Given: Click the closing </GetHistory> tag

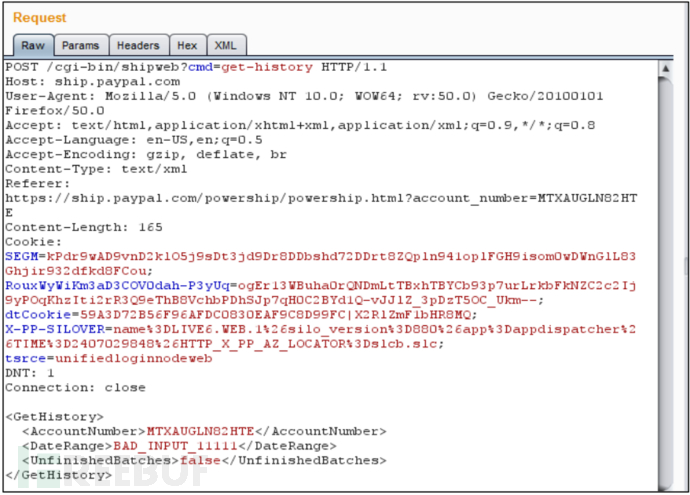Looking at the screenshot, I should point(59,475).
